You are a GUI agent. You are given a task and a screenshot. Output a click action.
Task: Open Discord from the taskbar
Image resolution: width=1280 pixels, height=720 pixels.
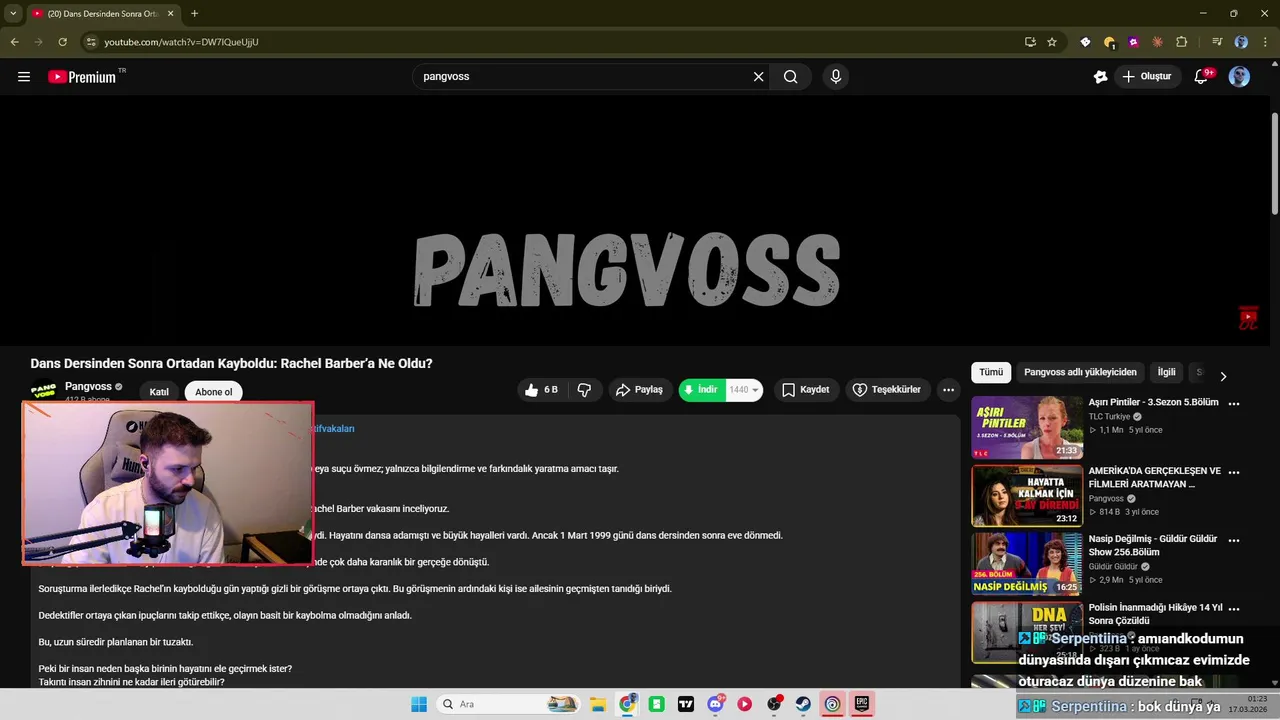(715, 704)
